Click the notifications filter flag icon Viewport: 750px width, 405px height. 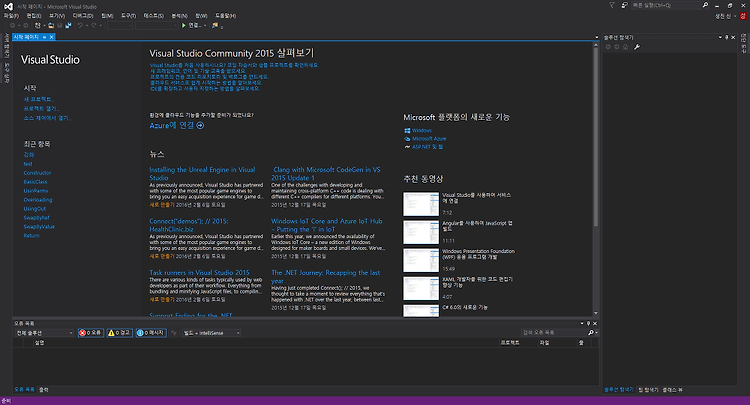[612, 5]
